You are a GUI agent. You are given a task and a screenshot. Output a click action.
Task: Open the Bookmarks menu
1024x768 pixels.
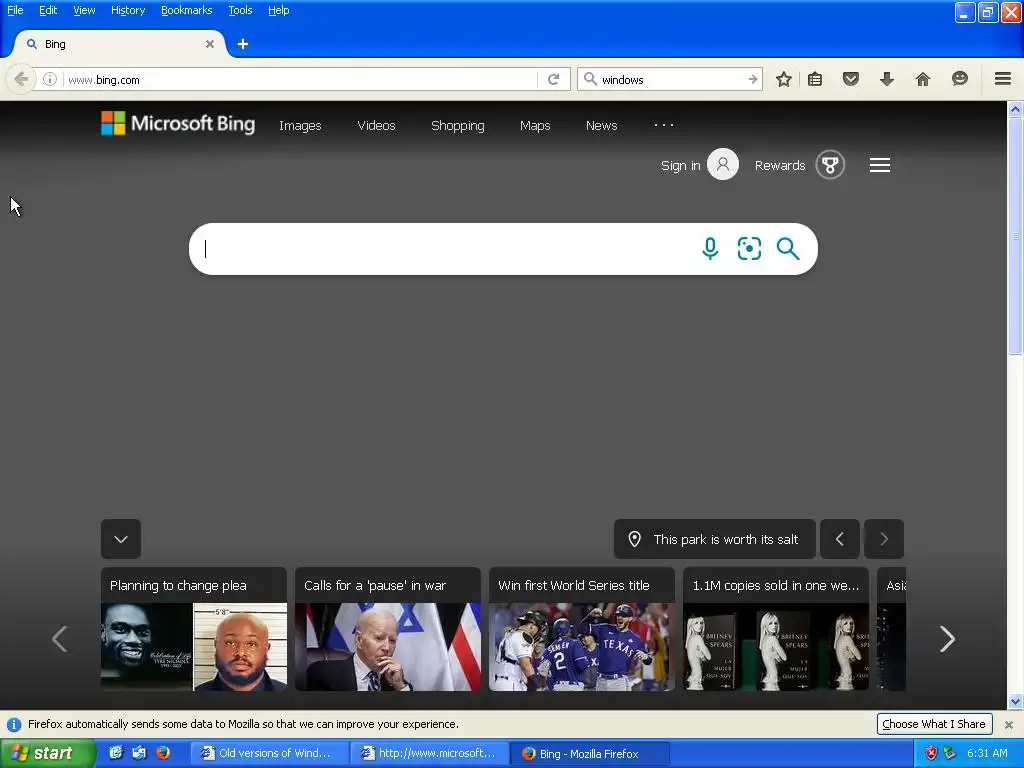pos(187,10)
